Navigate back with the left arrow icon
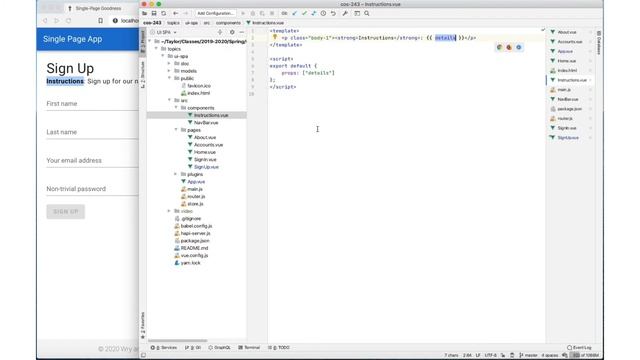This screenshot has height=360, width=640. tap(176, 13)
